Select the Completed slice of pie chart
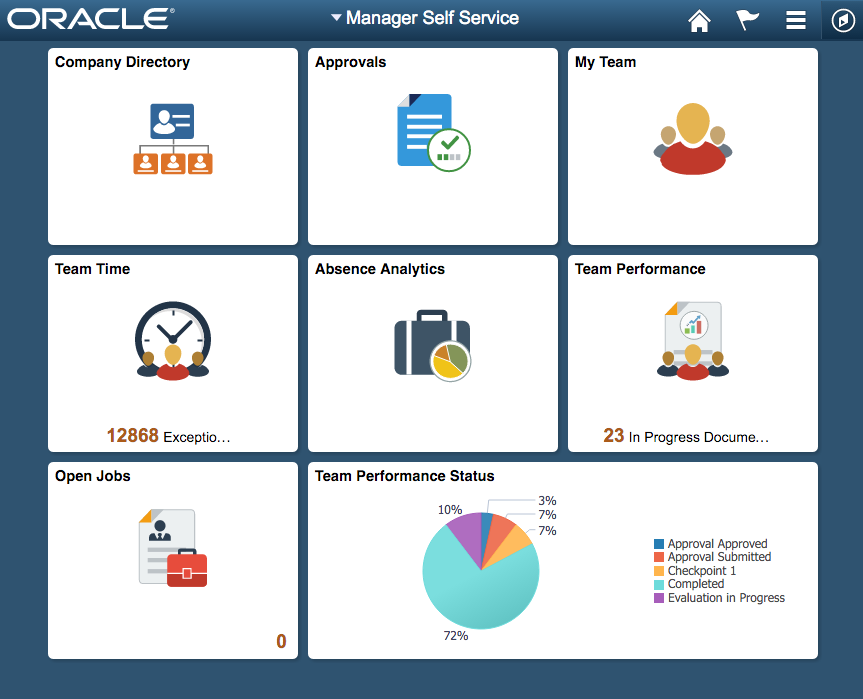Image resolution: width=863 pixels, height=699 pixels. [x=470, y=590]
